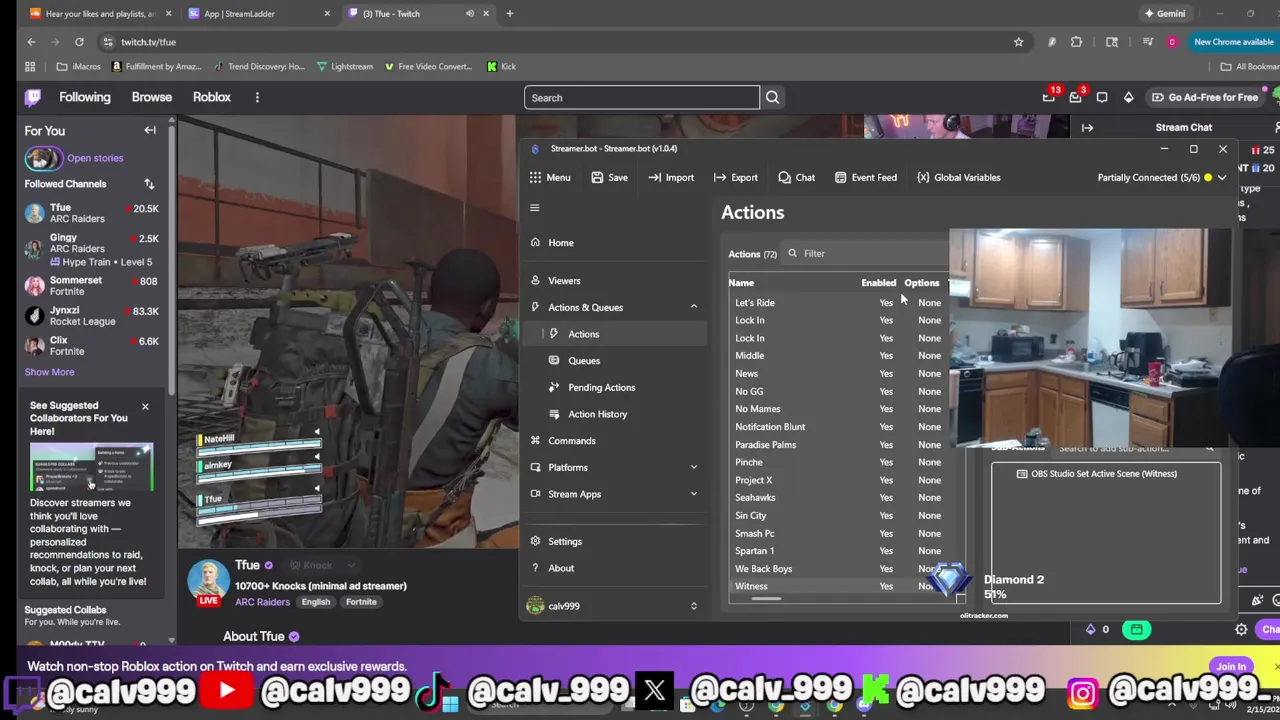Expand Platforms section chevron

[x=693, y=467]
